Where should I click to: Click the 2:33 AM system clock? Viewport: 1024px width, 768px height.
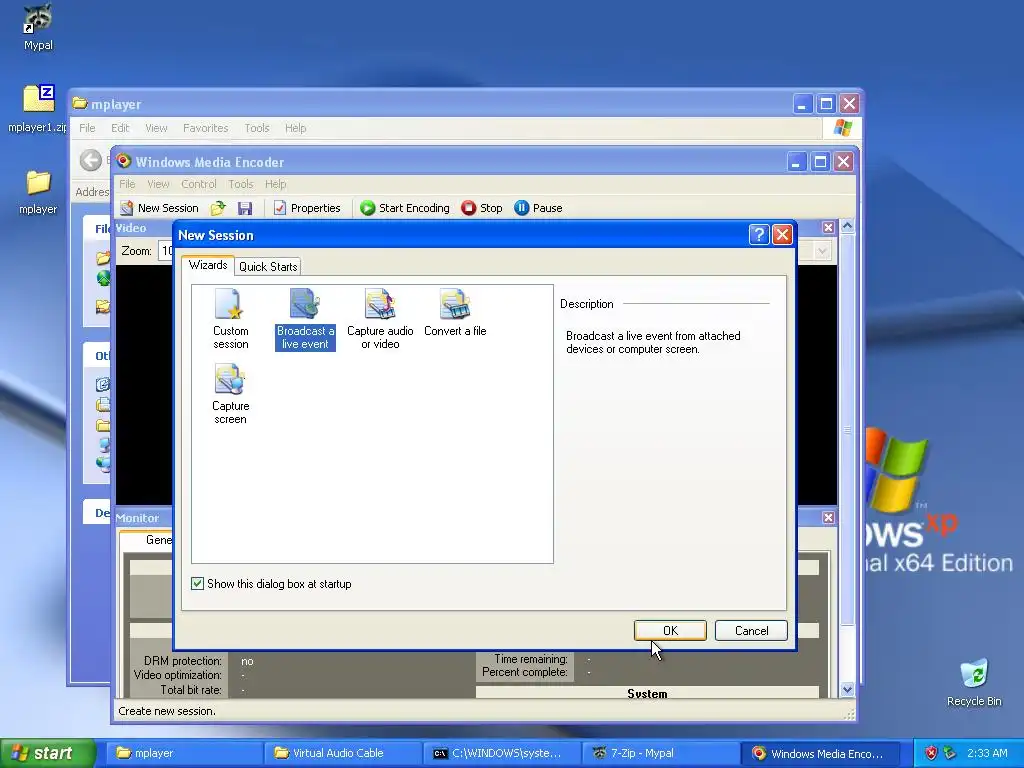[x=987, y=754]
